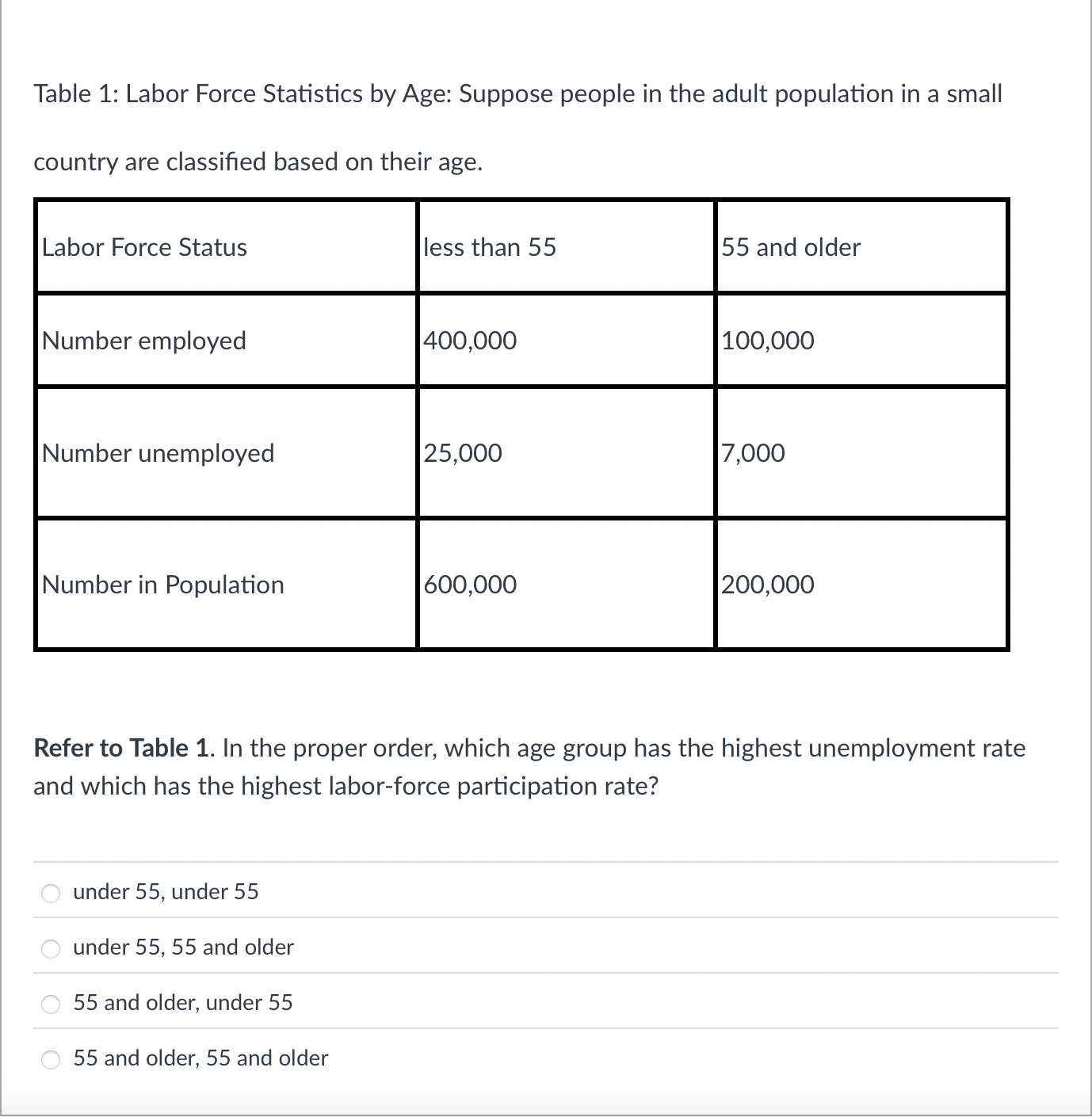Click the 25,000 unemployed value cell

(x=462, y=453)
